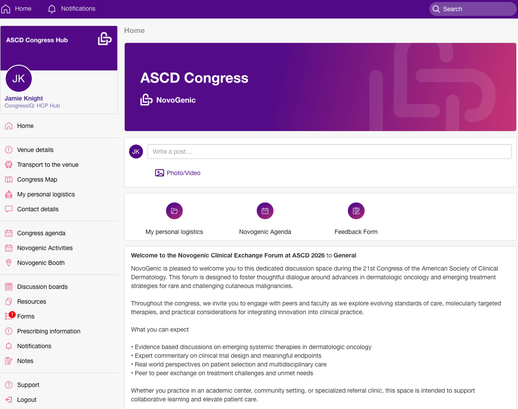
Task: Focus the Search field in the top bar
Action: tap(472, 9)
